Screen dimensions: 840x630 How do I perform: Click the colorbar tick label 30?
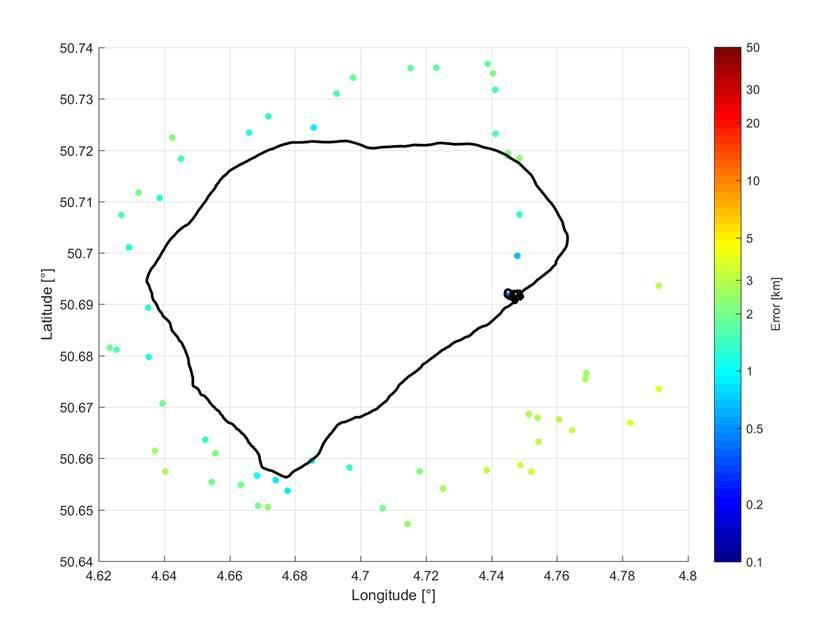pos(753,90)
